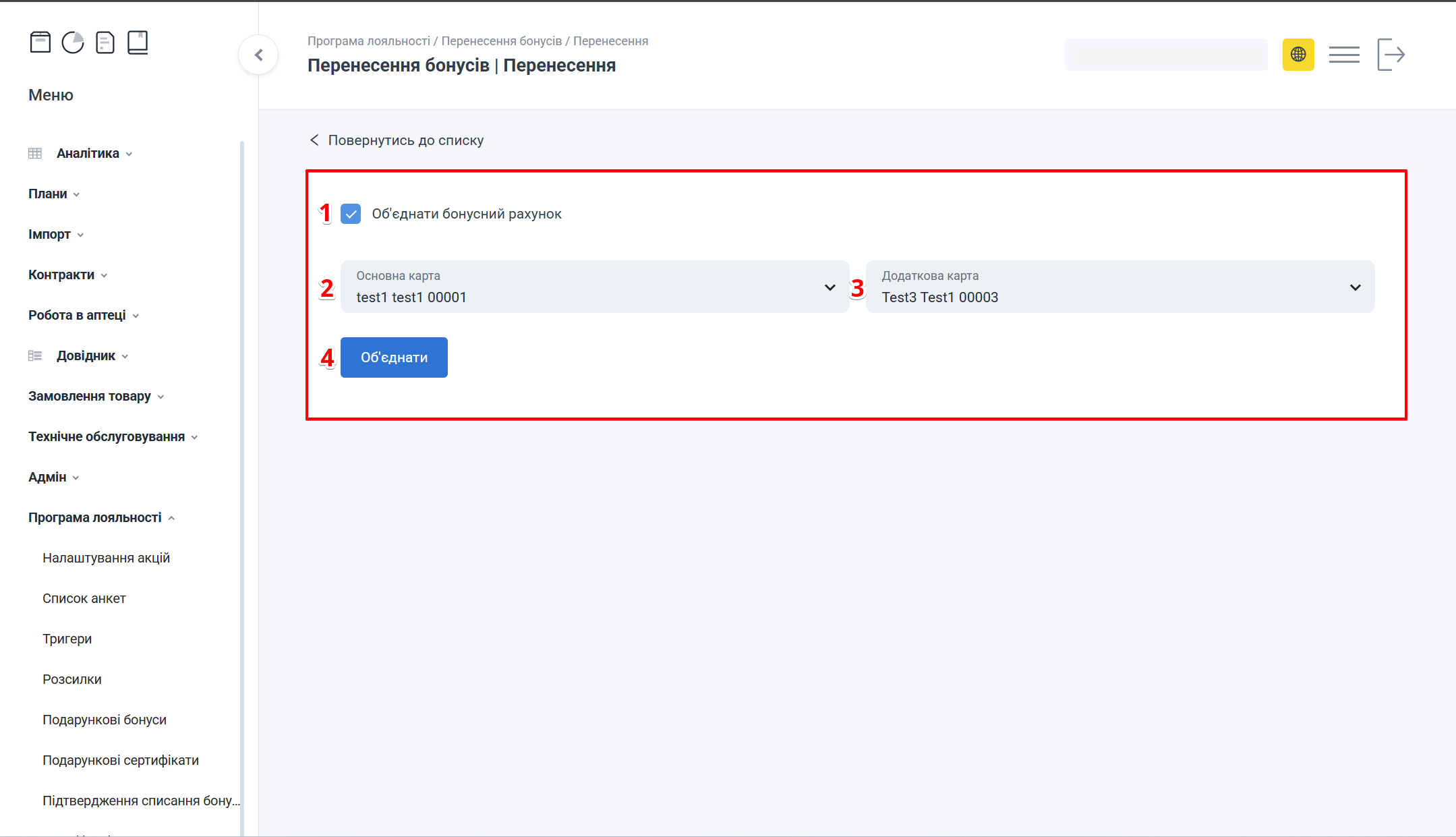
Task: Click the empty search field in header
Action: point(1165,55)
